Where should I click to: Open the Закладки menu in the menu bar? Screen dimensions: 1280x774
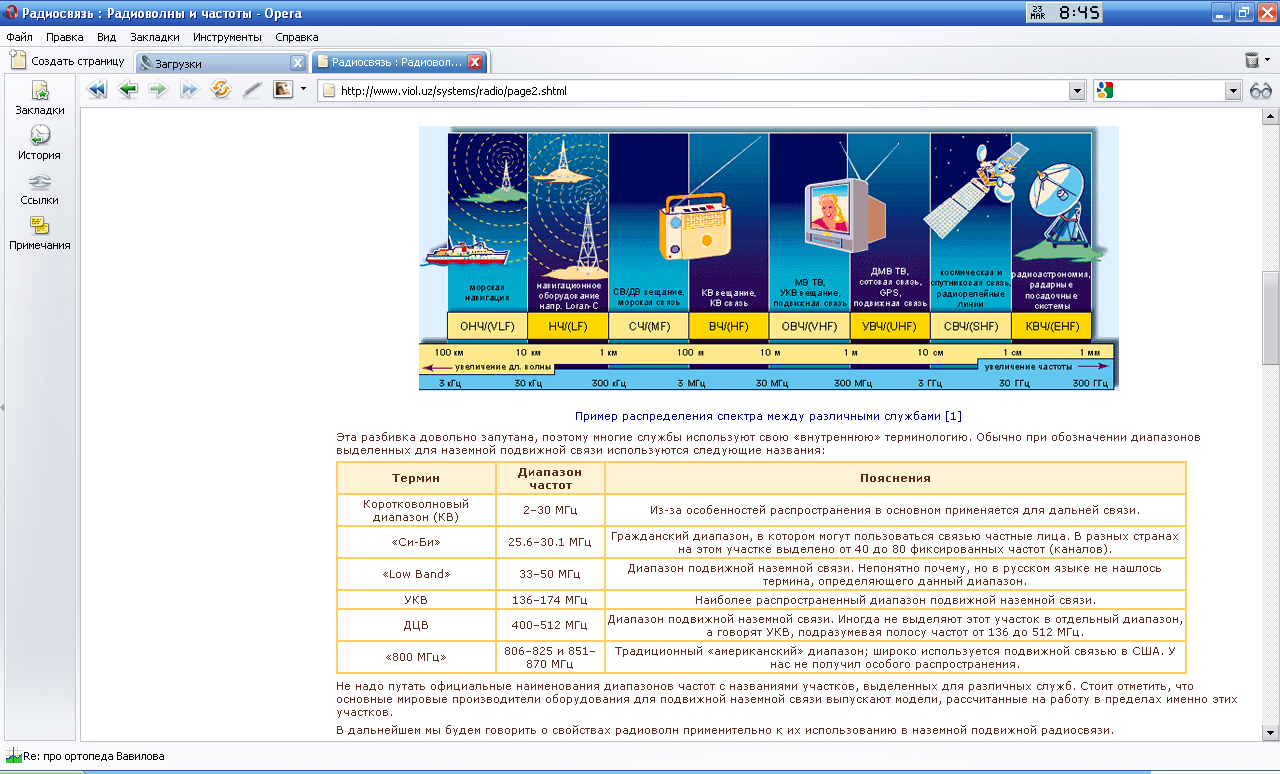(154, 37)
